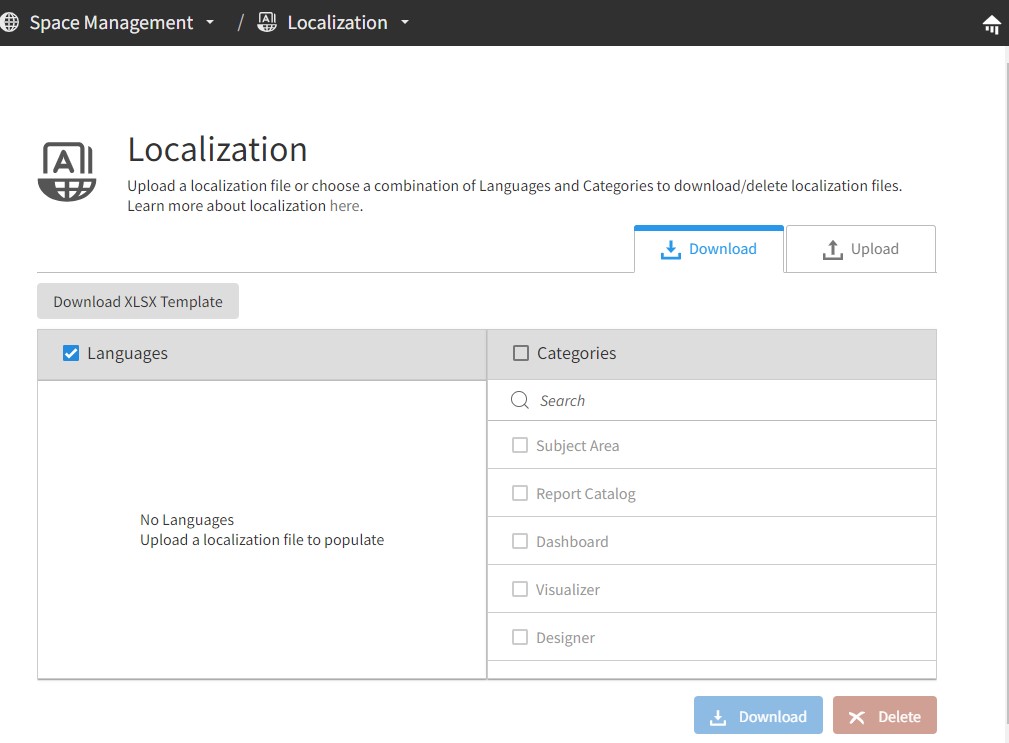The width and height of the screenshot is (1009, 743).
Task: Select the Download tab
Action: coord(709,249)
